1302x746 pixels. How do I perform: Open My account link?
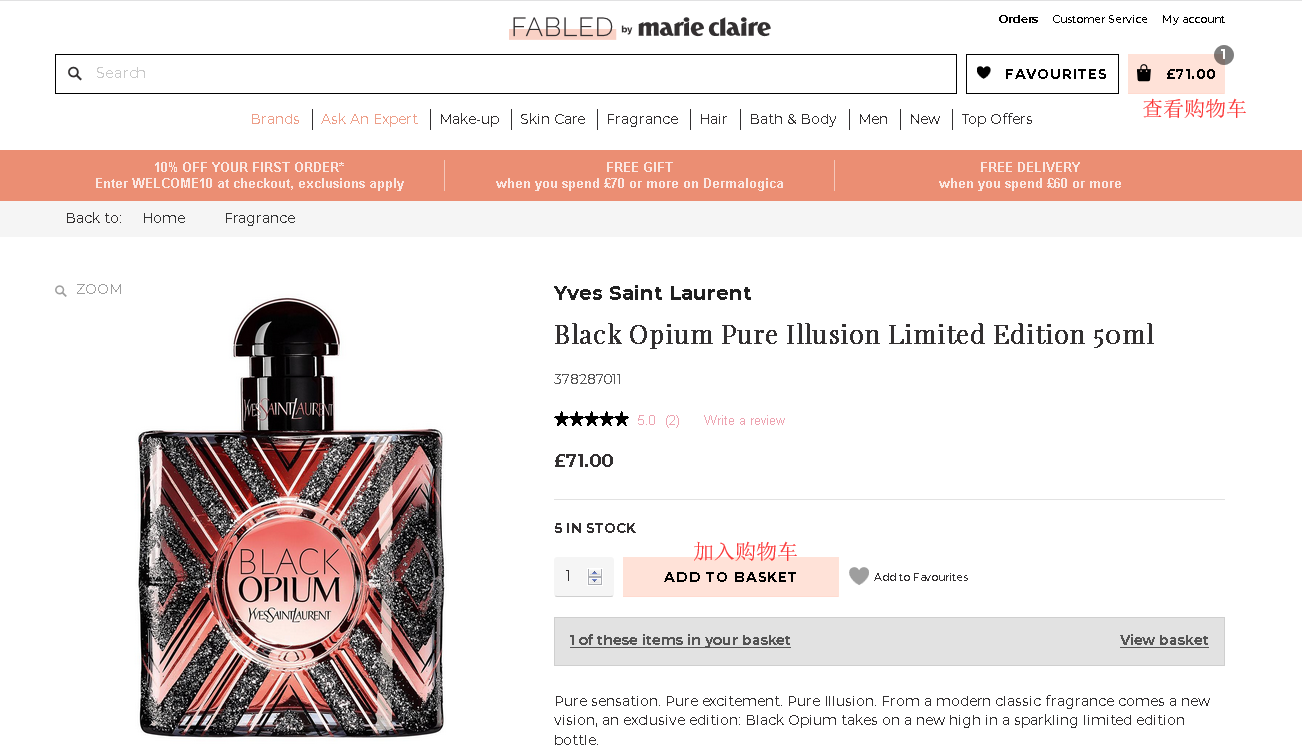coord(1193,19)
